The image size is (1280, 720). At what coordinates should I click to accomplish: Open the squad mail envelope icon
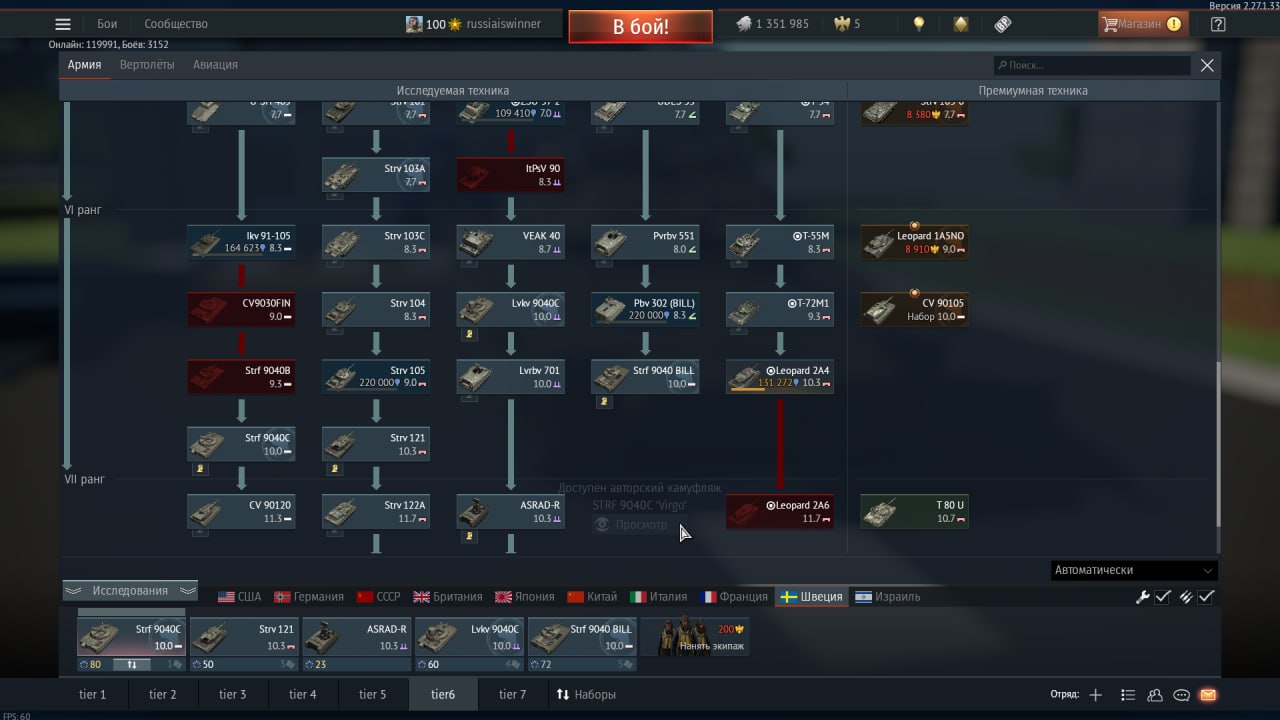1208,695
